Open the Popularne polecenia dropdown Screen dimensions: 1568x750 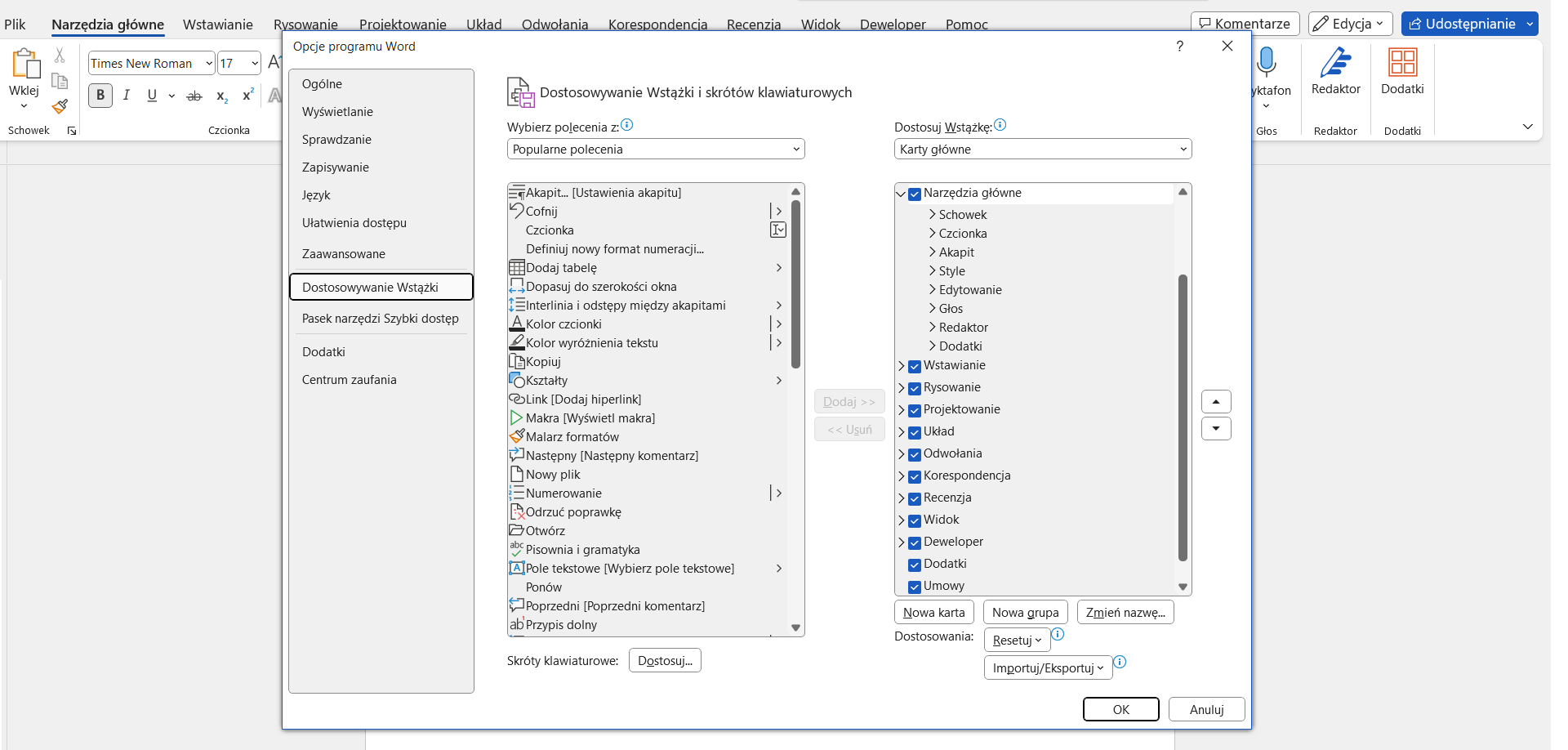656,149
